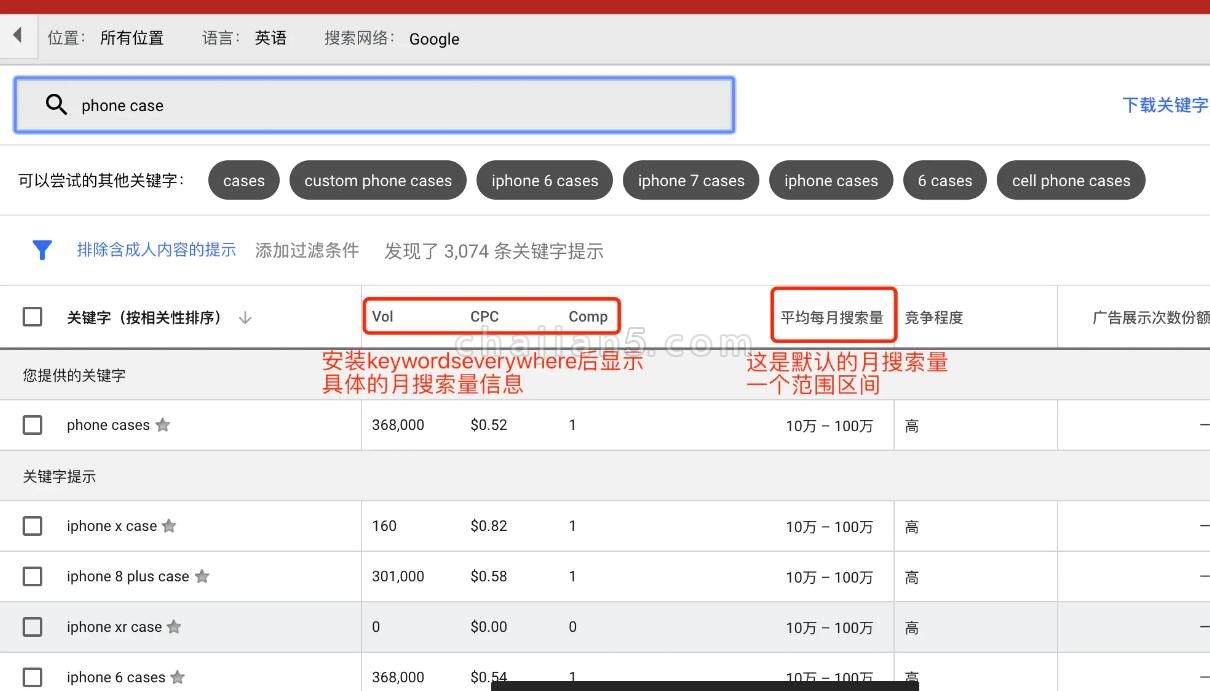Check the box for 'phone cases' row
This screenshot has width=1210, height=691.
pyautogui.click(x=33, y=425)
